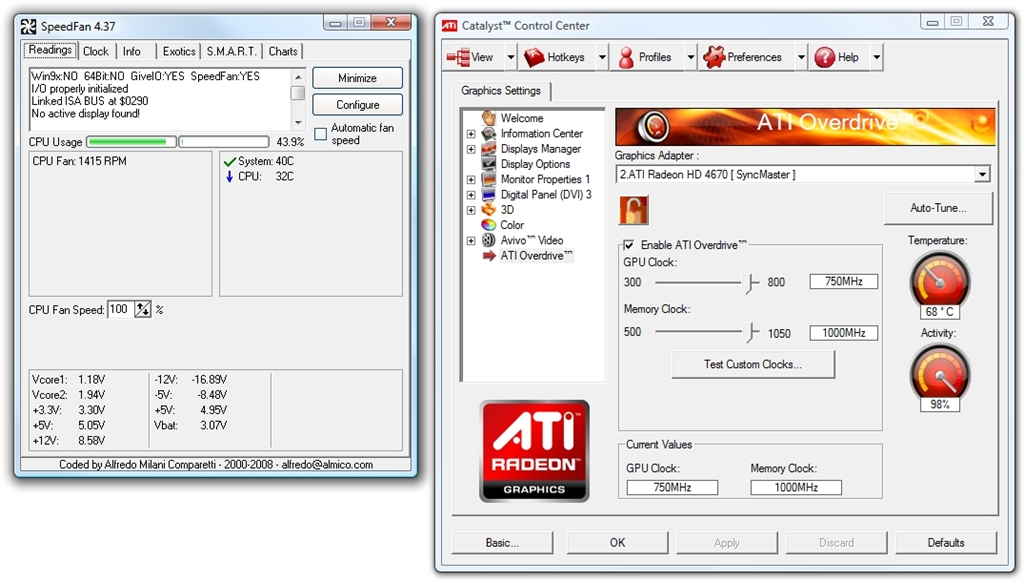Click the SpeedFan title bar app icon

(28, 26)
